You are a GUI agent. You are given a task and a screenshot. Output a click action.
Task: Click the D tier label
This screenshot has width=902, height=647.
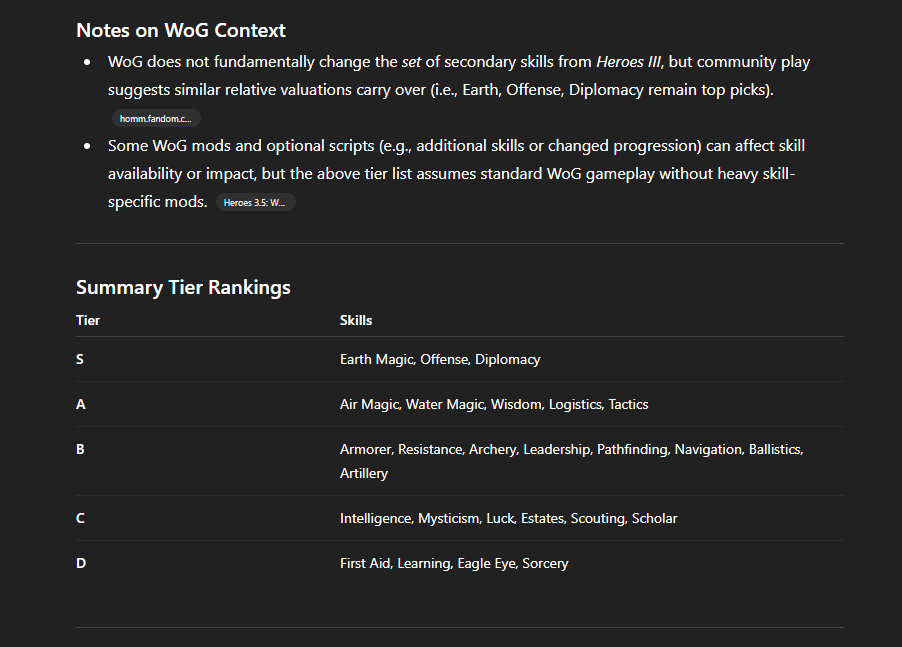tap(81, 563)
